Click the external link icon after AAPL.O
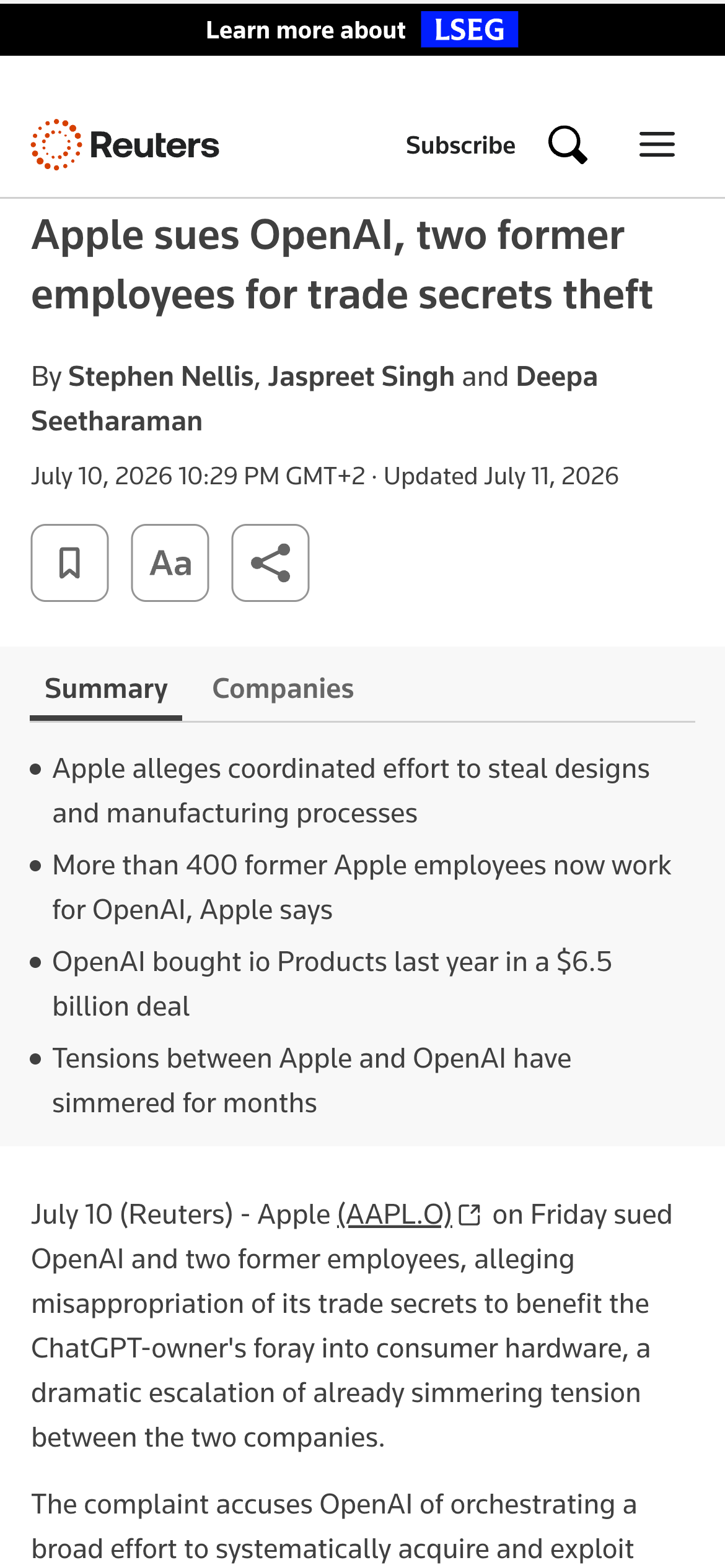 470,1215
